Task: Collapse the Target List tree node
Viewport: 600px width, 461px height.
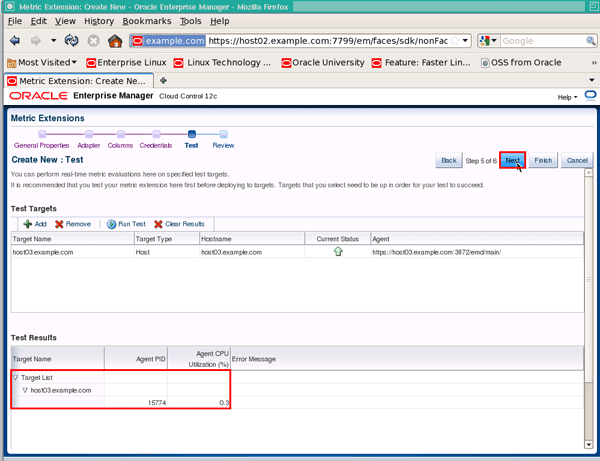Action: point(16,378)
